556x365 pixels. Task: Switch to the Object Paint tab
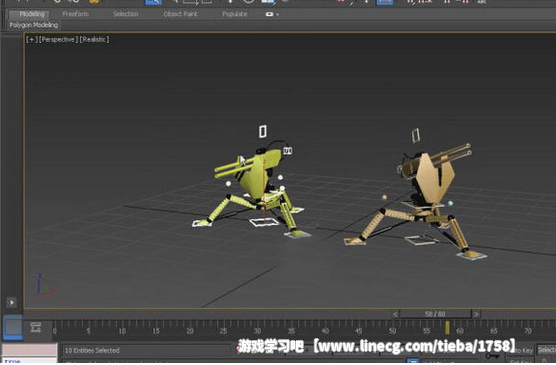(180, 14)
